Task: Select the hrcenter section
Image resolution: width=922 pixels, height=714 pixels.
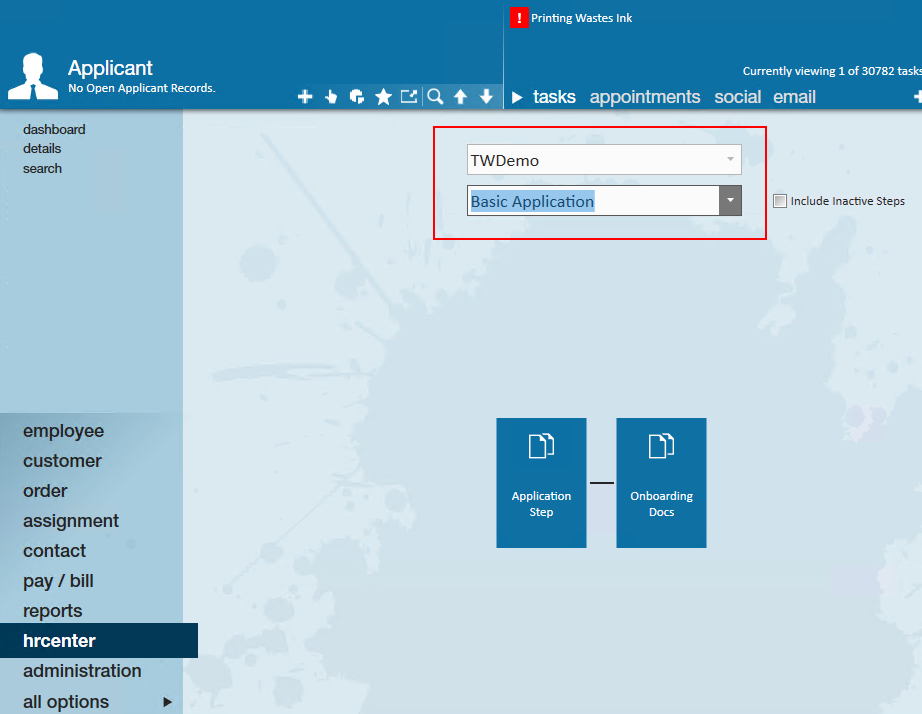Action: pyautogui.click(x=99, y=640)
